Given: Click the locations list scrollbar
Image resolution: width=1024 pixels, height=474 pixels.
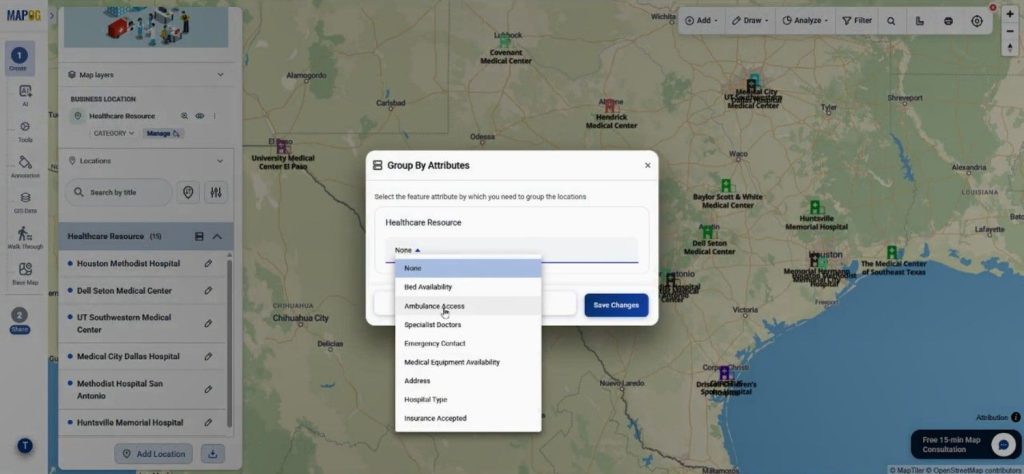Looking at the screenshot, I should [229, 342].
